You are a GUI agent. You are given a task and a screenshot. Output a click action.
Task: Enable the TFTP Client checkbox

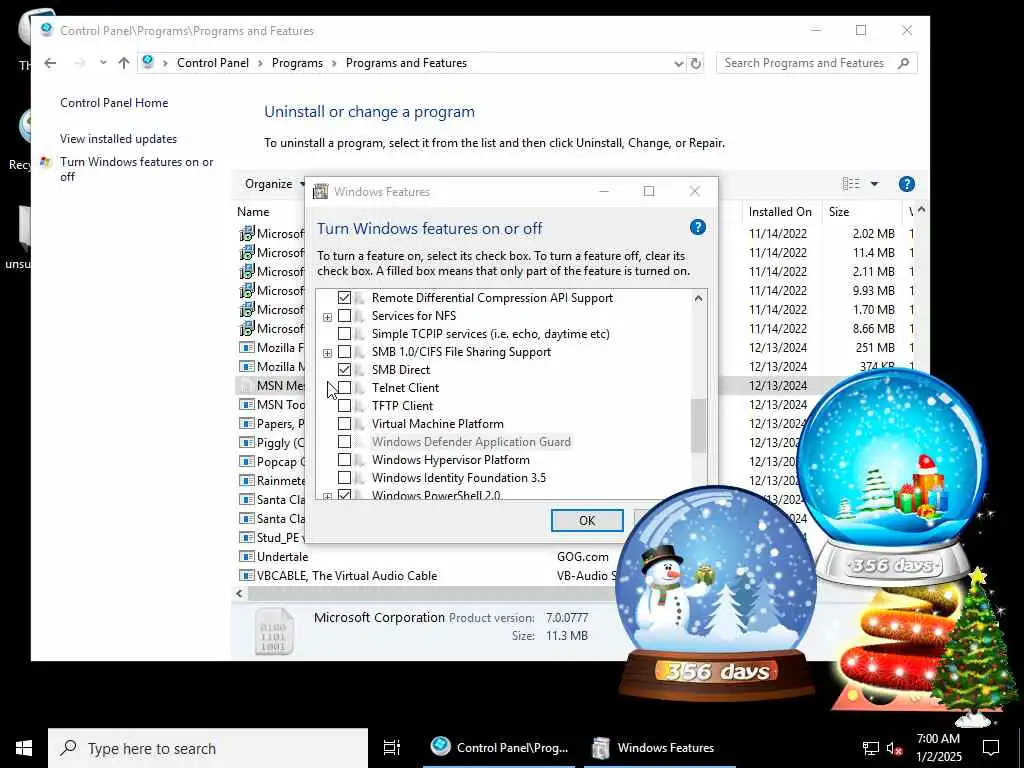coord(344,406)
